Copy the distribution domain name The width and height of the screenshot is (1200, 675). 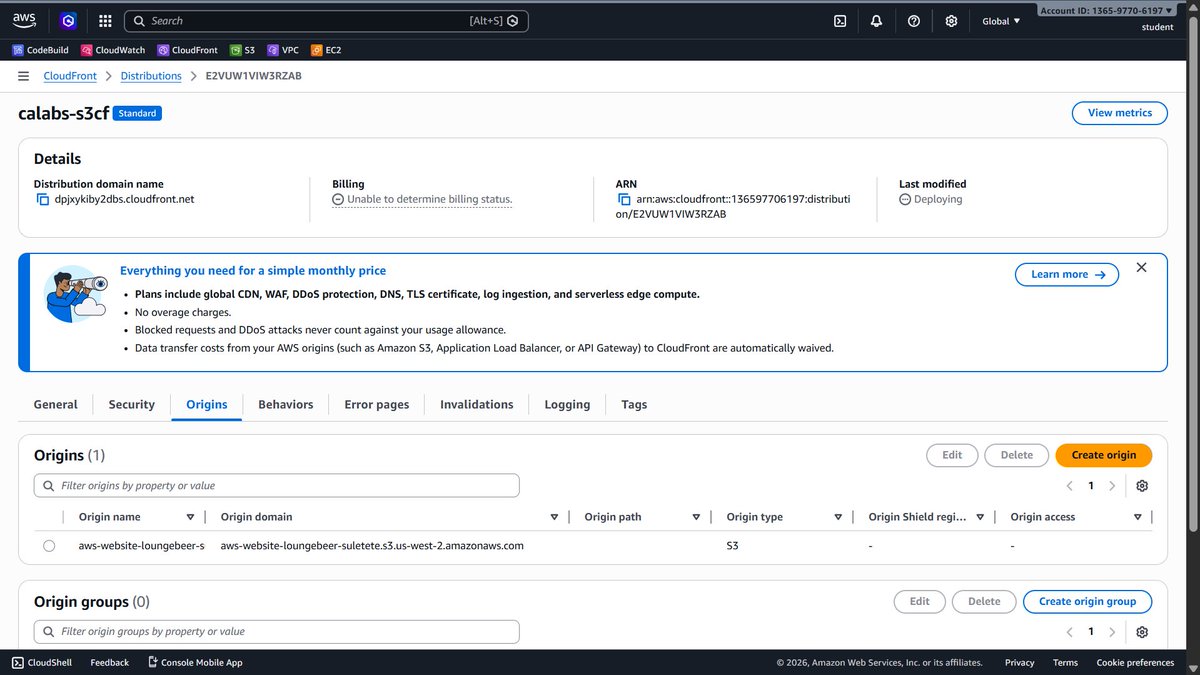click(42, 199)
